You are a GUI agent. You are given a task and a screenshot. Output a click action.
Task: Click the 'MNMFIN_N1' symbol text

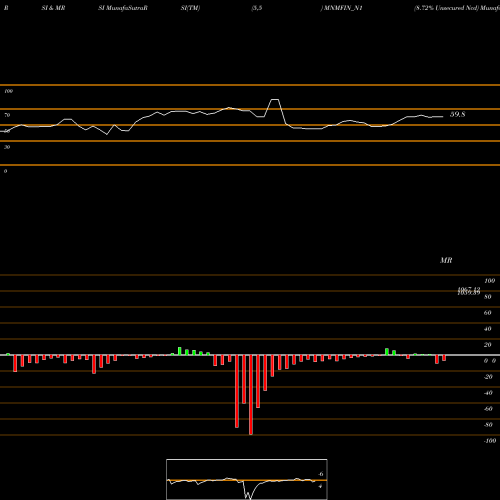point(343,8)
